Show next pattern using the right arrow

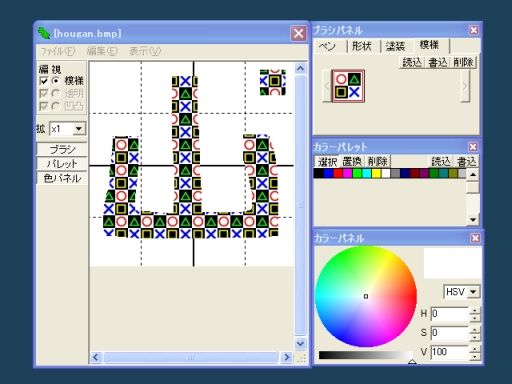pos(465,86)
